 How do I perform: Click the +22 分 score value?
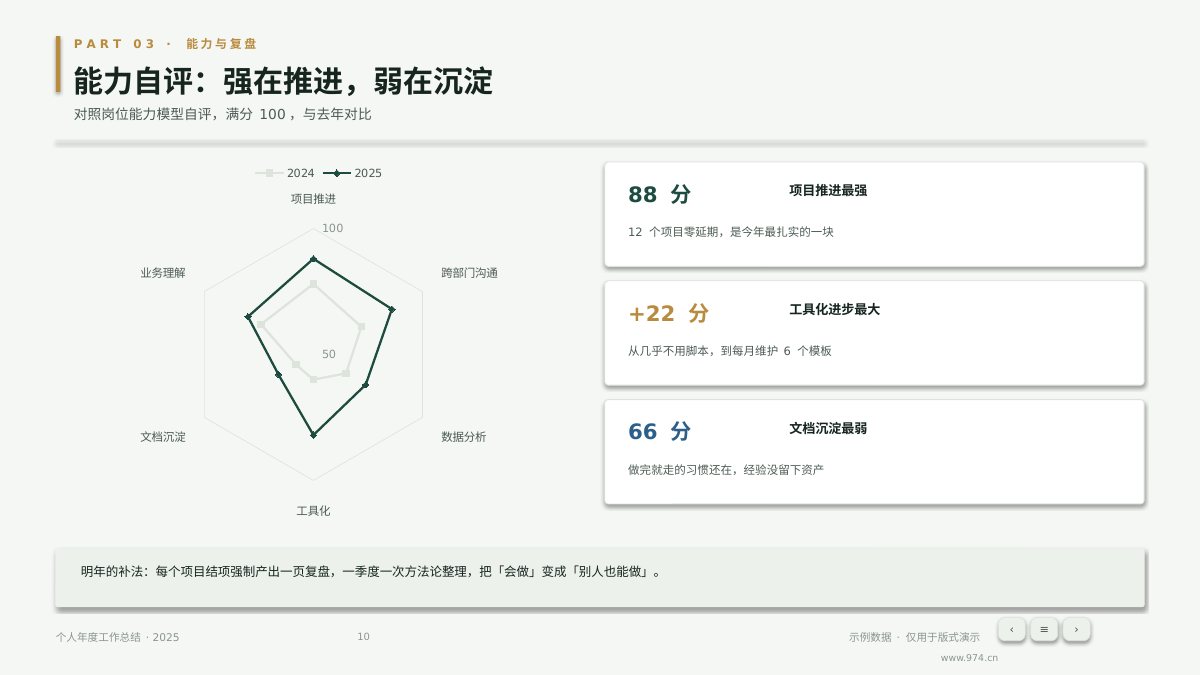pos(668,314)
